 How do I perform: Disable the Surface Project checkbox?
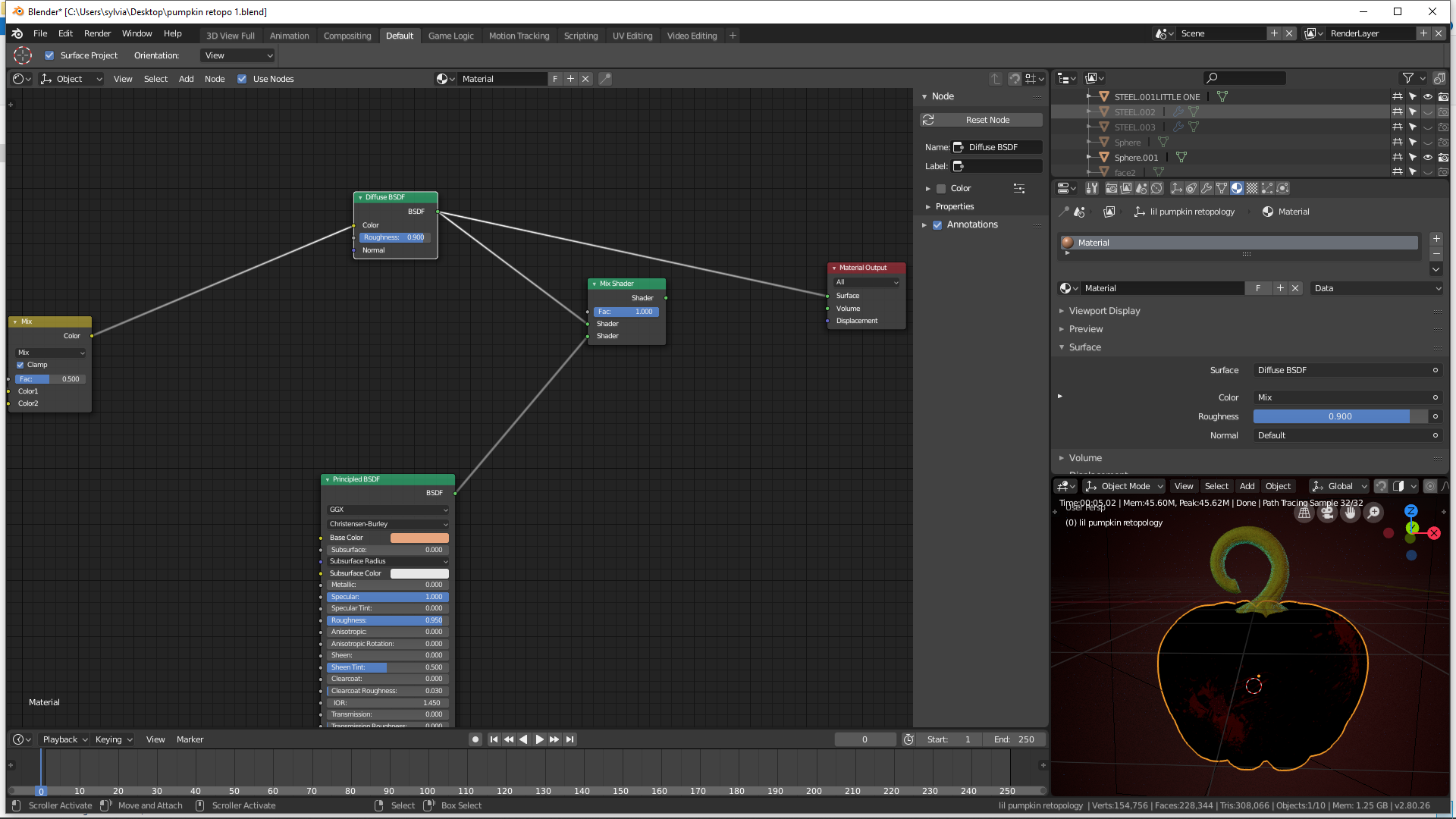(49, 55)
